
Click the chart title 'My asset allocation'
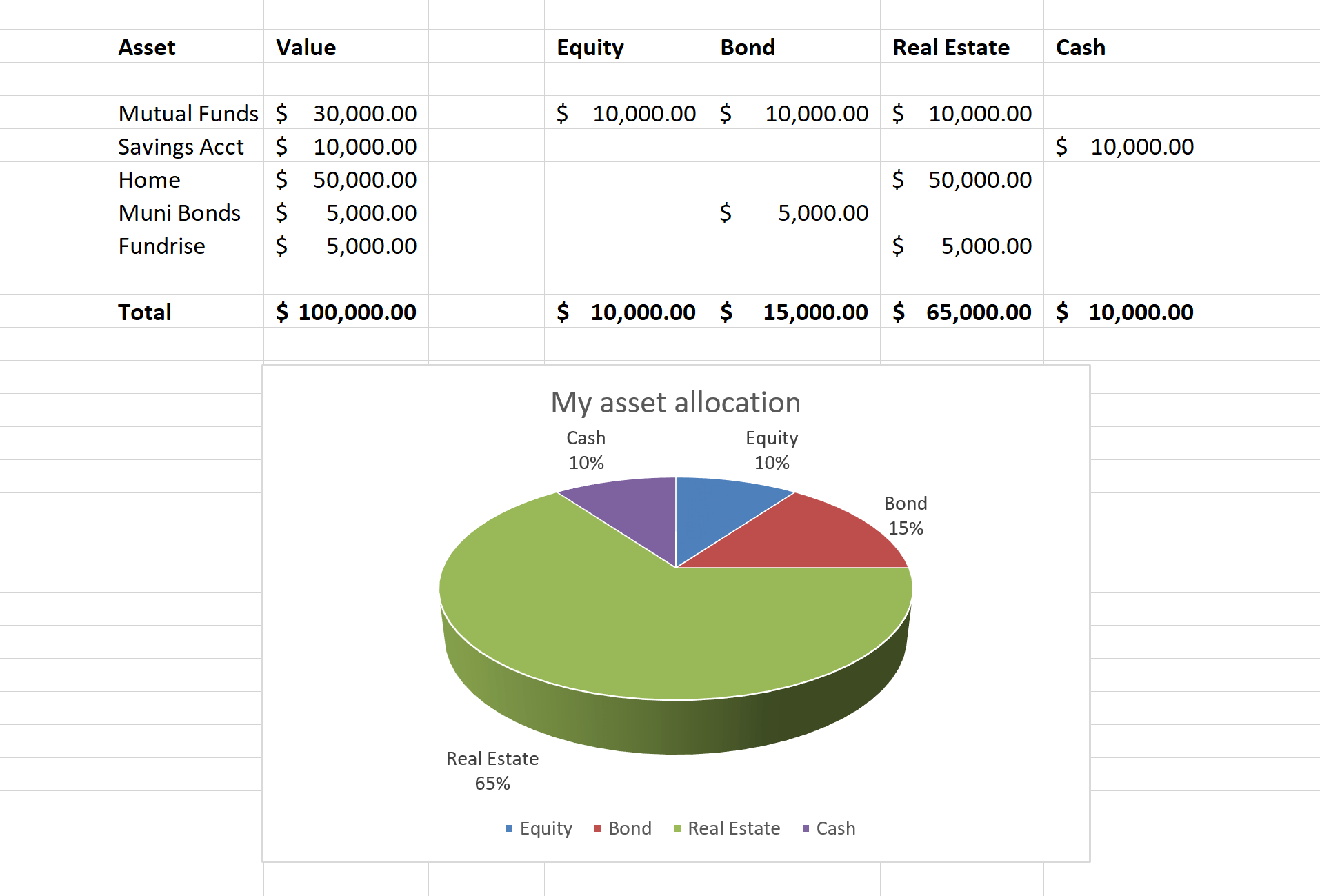tap(674, 402)
